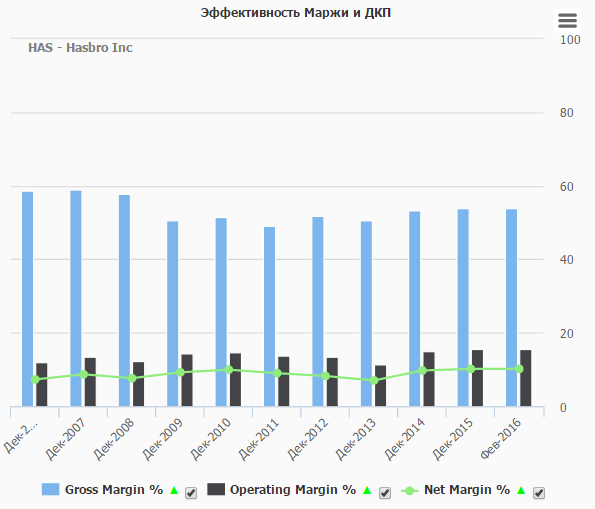Screen dimensions: 595x509
Task: Click the Net Margin point for Дек-2010
Action: pyautogui.click(x=229, y=369)
